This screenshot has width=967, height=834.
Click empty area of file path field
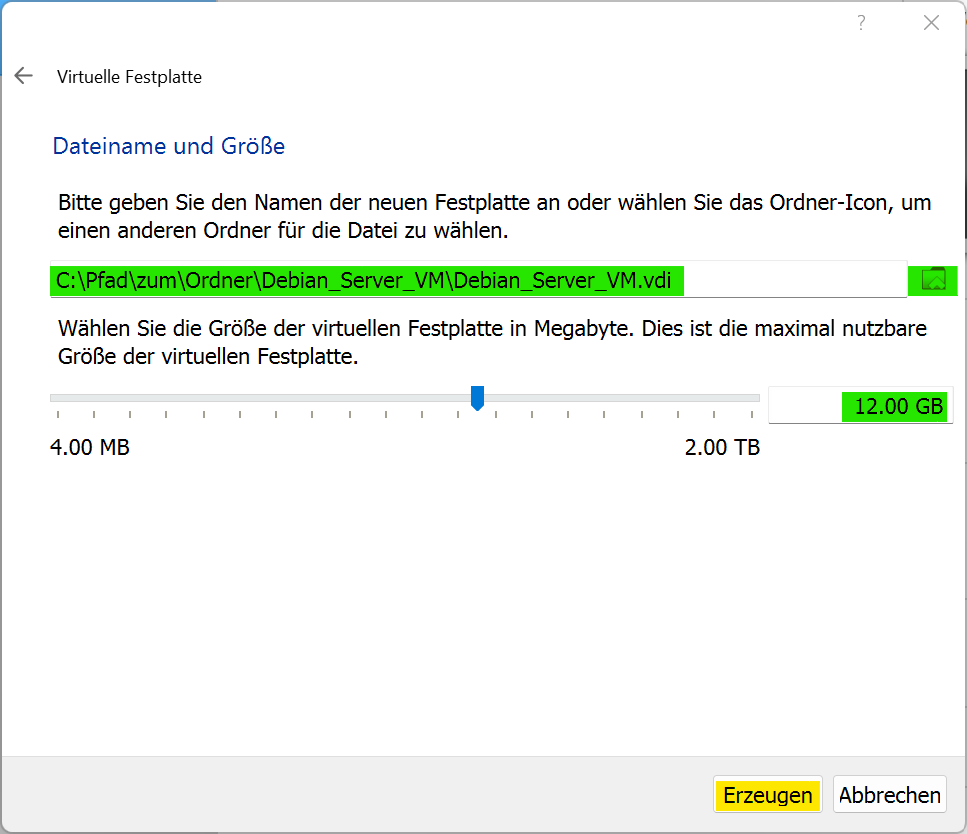pos(796,280)
